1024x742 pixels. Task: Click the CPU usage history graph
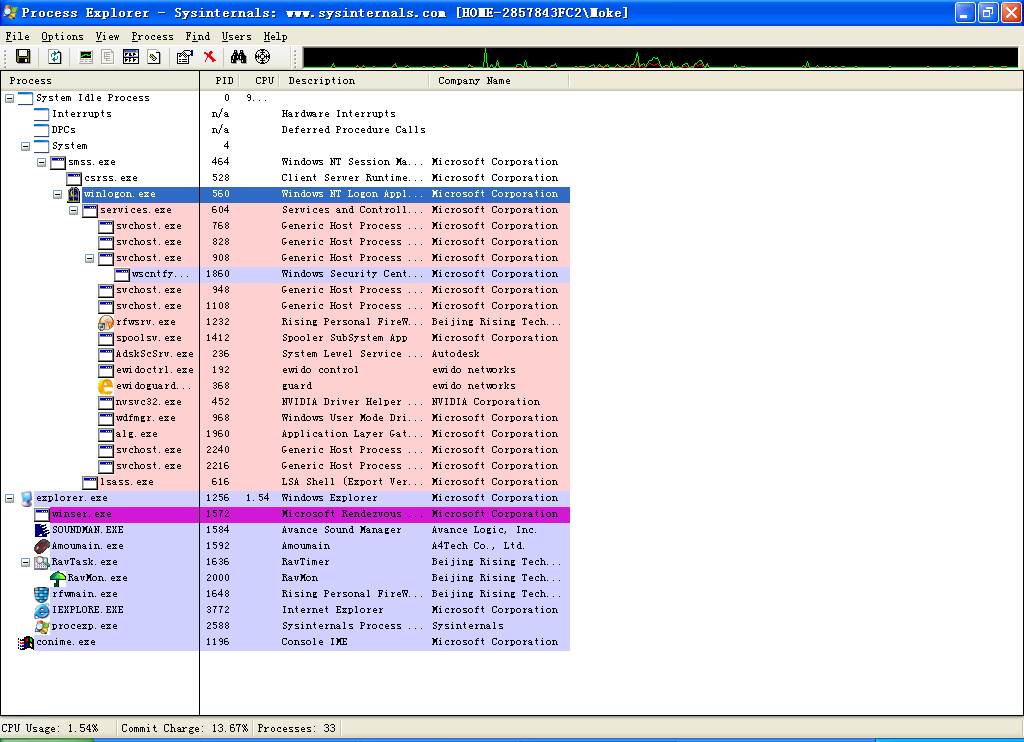(660, 57)
